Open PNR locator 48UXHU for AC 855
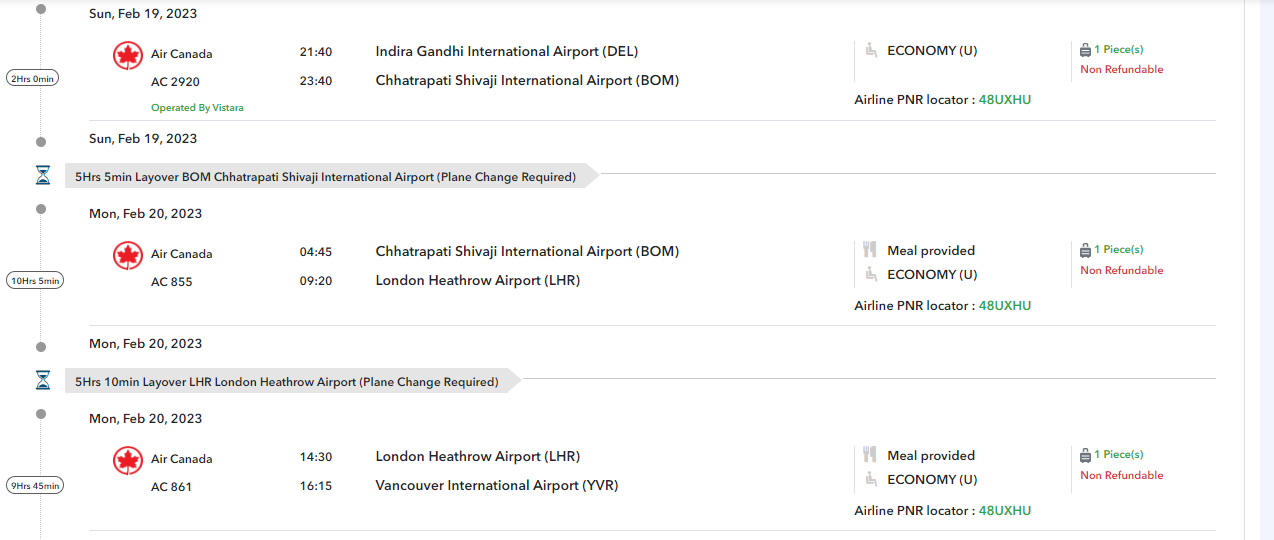 pyautogui.click(x=1004, y=306)
